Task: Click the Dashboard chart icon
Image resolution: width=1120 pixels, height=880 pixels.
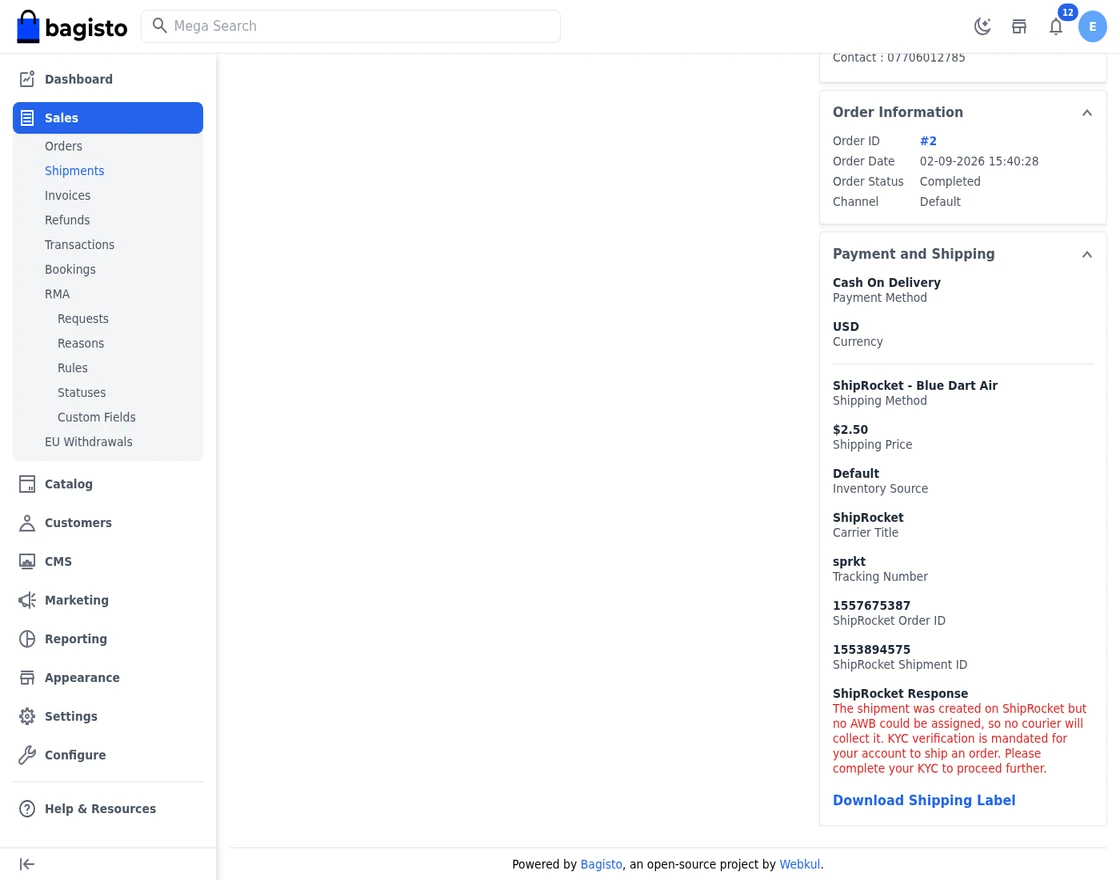Action: click(x=27, y=79)
